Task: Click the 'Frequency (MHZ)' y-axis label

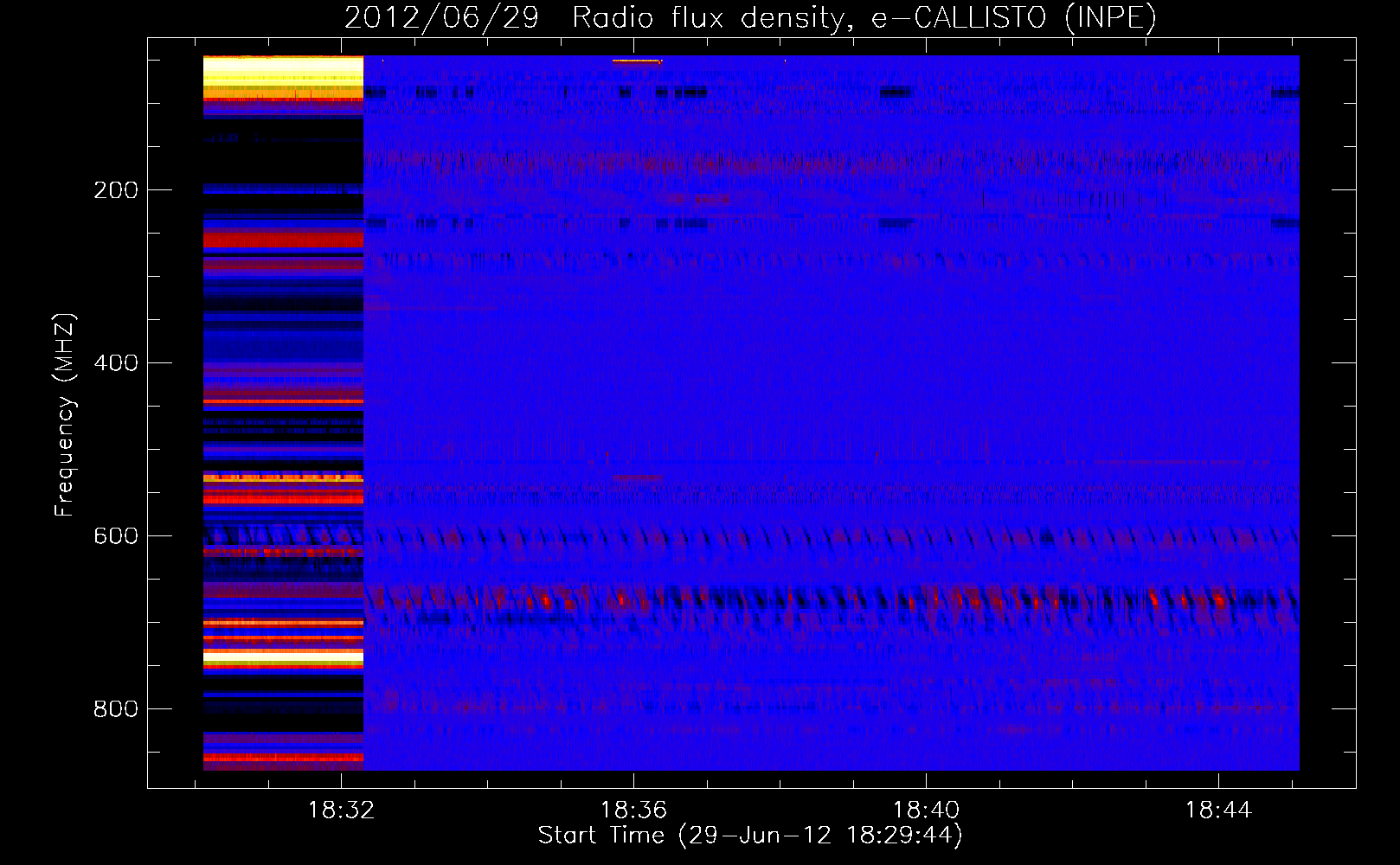Action: 65,414
